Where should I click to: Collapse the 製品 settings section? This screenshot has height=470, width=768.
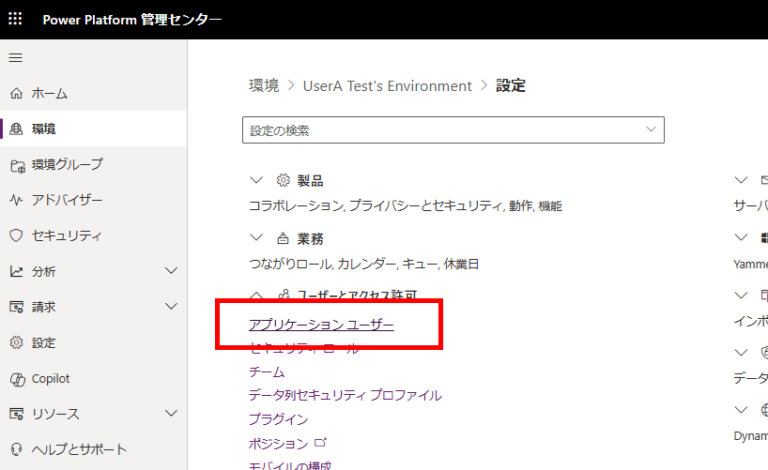[x=256, y=181]
